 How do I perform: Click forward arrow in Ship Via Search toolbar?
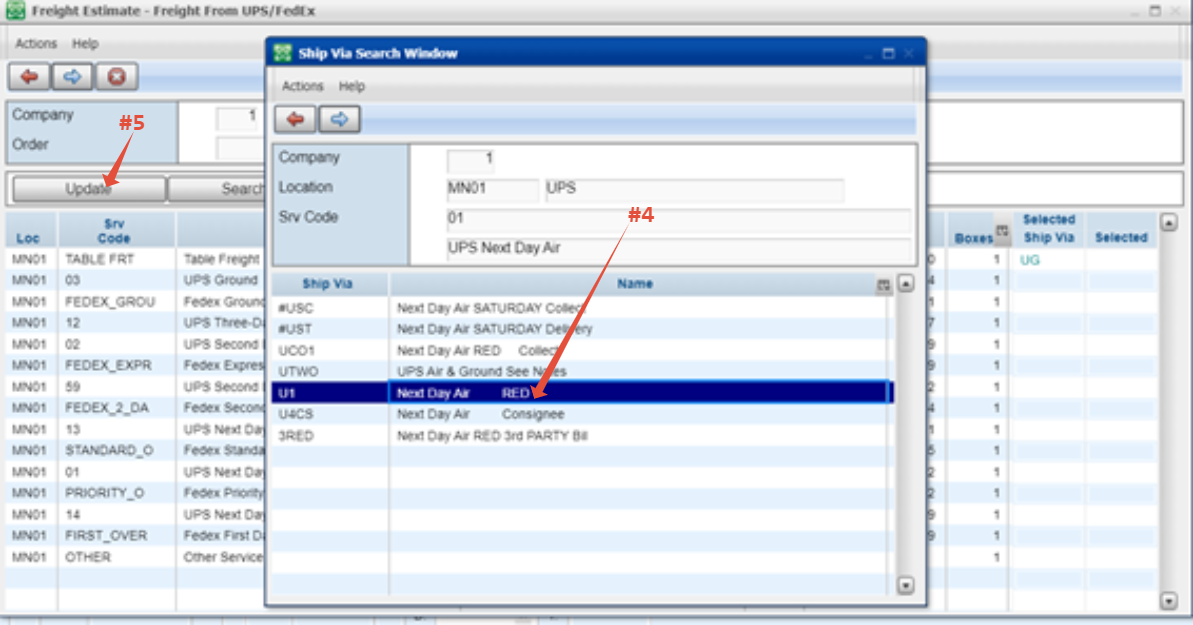click(339, 119)
